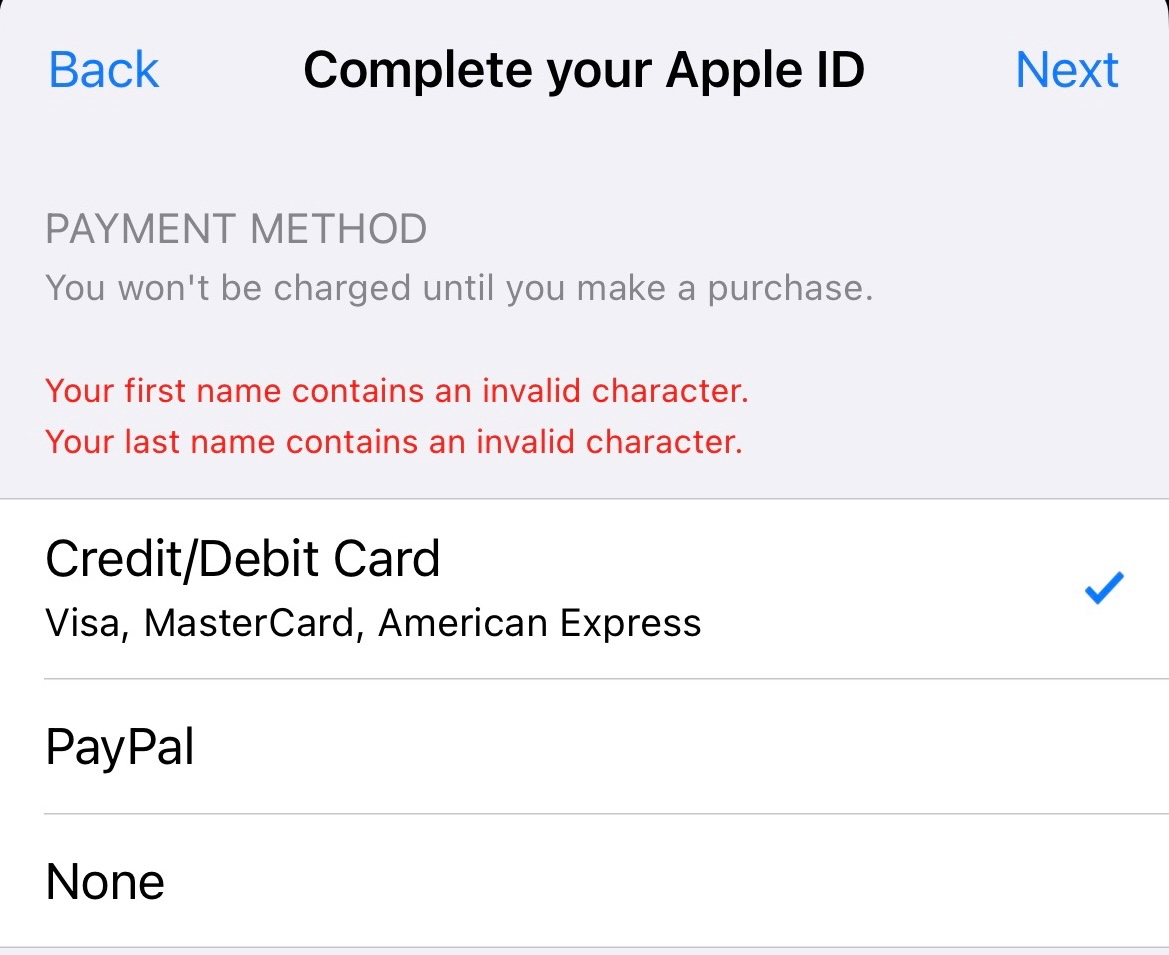
Task: Click the last name invalid character error
Action: coord(394,441)
